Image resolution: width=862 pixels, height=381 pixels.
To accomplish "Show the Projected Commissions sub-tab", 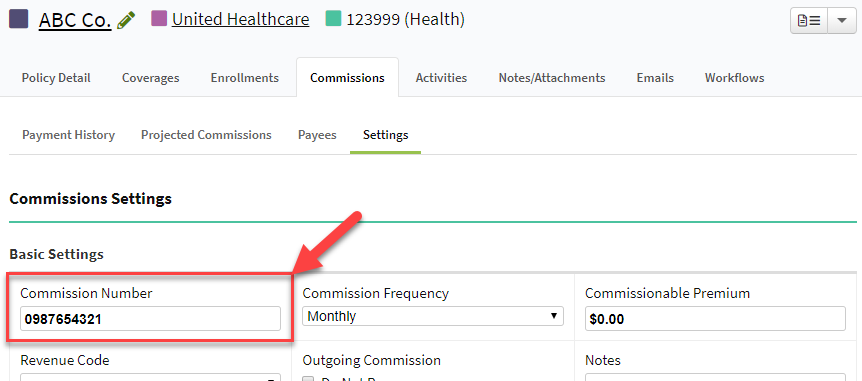I will coord(206,135).
